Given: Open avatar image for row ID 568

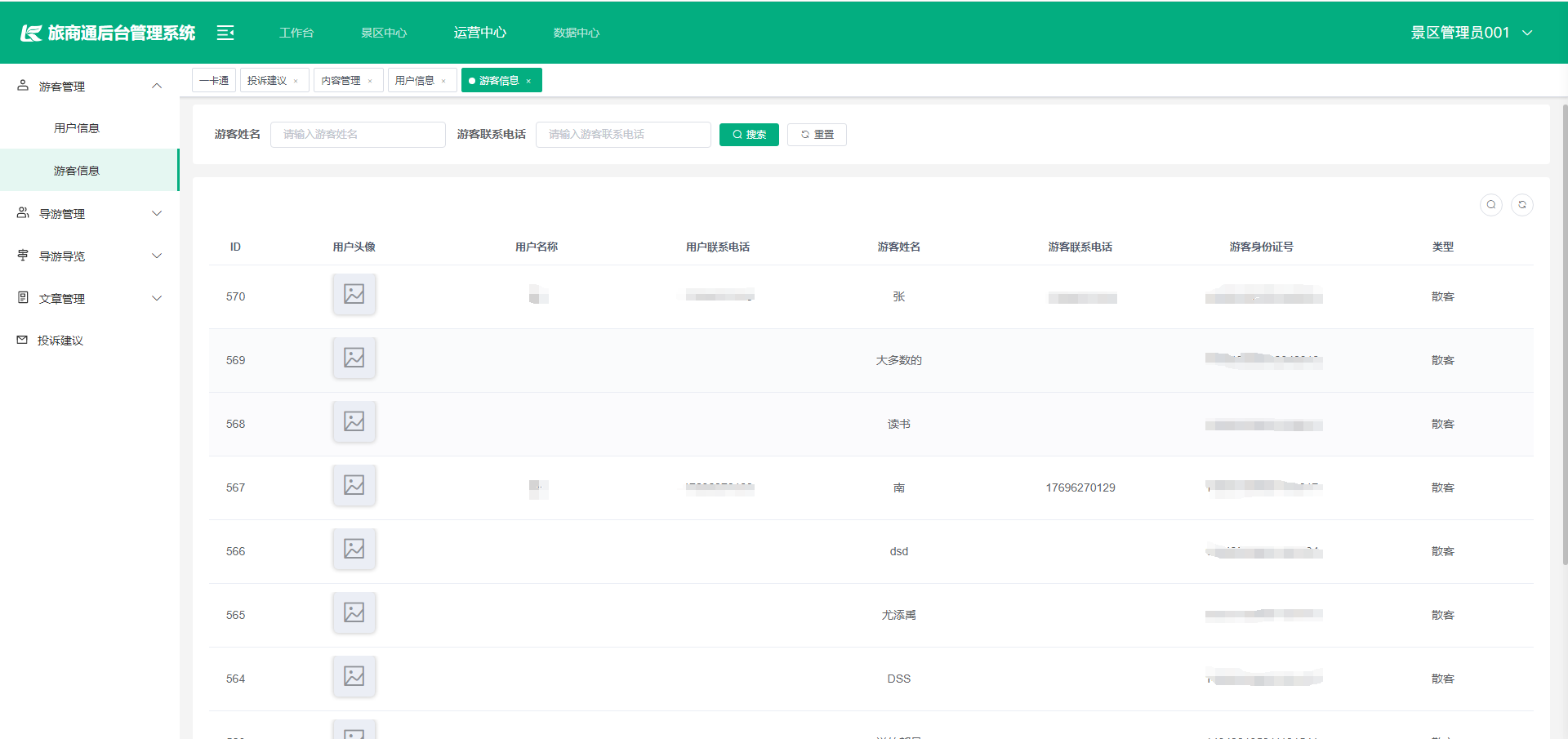Looking at the screenshot, I should (354, 421).
